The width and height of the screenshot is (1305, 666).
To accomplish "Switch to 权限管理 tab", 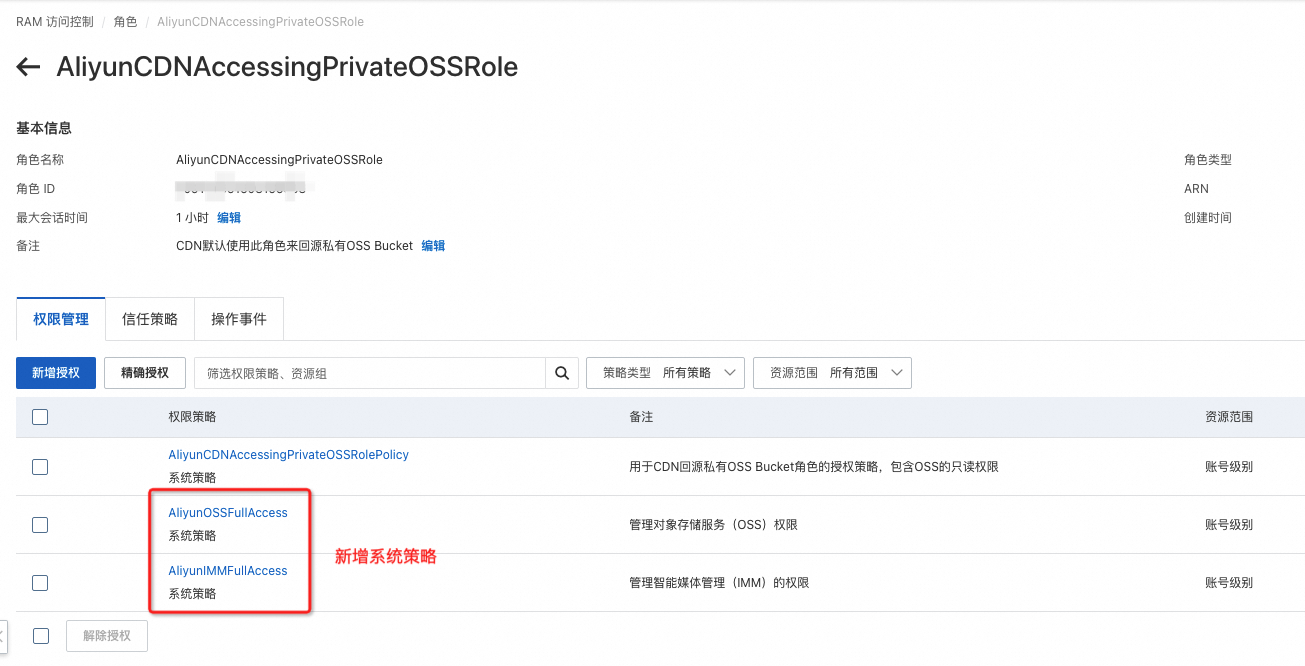I will pos(61,319).
